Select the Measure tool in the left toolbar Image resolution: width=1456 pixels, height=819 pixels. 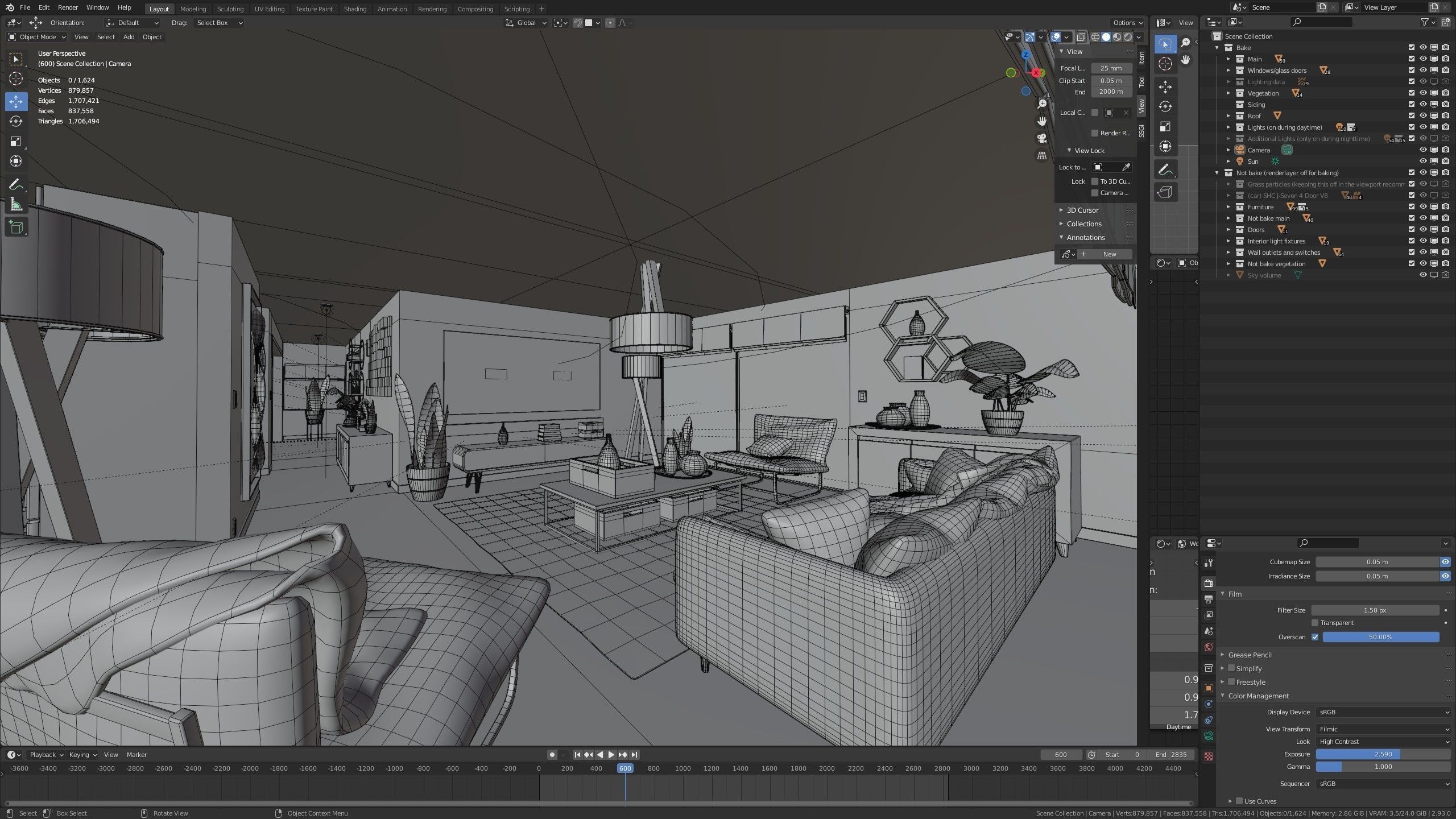pos(16,204)
